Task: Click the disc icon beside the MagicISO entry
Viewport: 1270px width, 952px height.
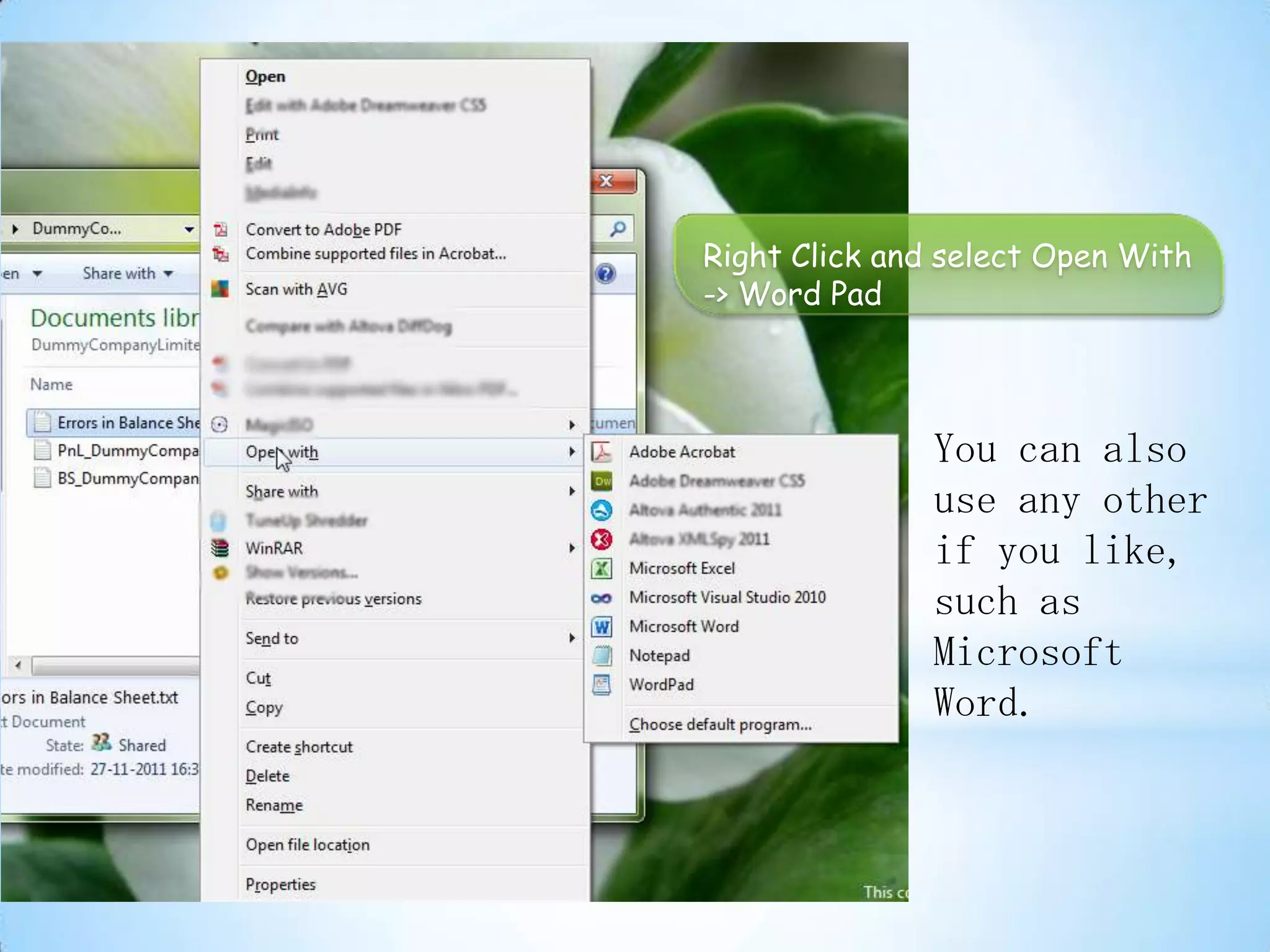Action: tap(220, 425)
